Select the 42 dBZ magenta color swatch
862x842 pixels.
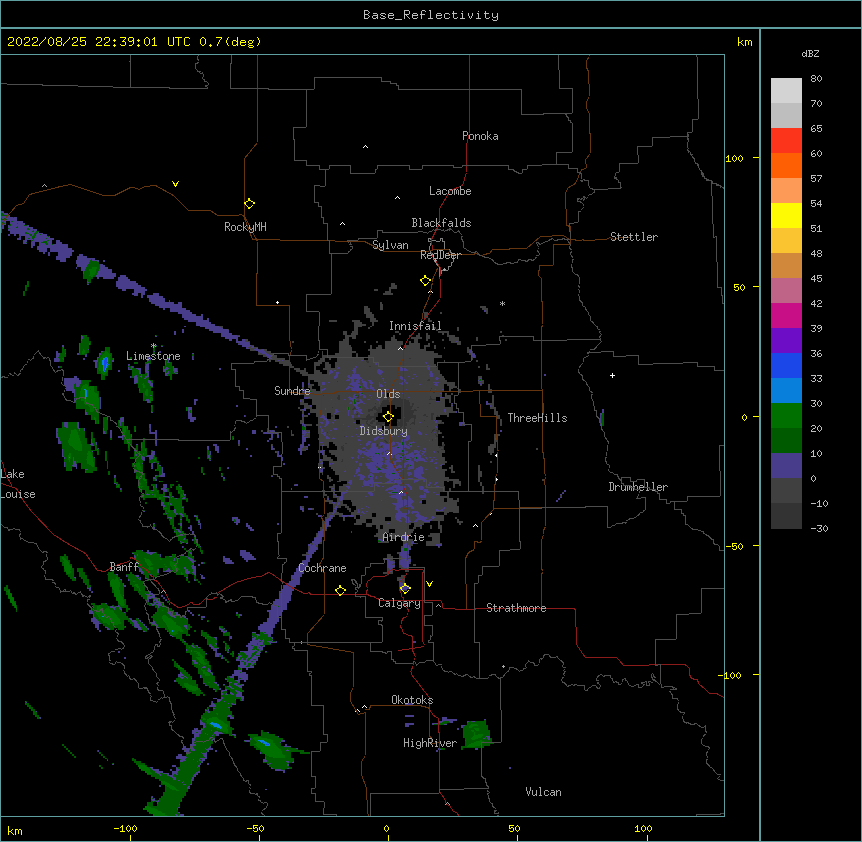pyautogui.click(x=786, y=315)
